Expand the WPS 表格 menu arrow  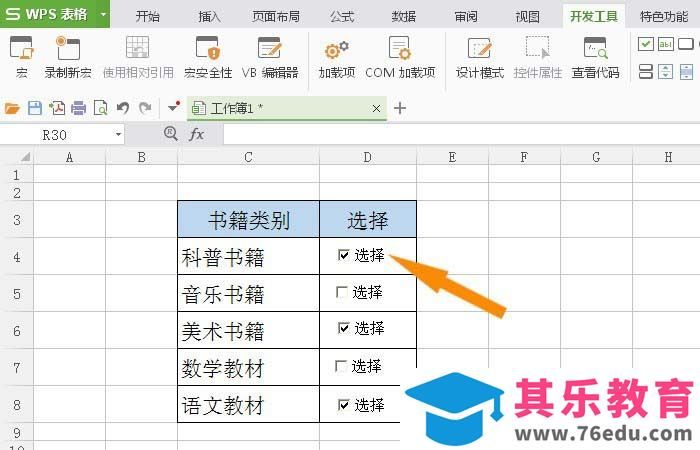103,14
